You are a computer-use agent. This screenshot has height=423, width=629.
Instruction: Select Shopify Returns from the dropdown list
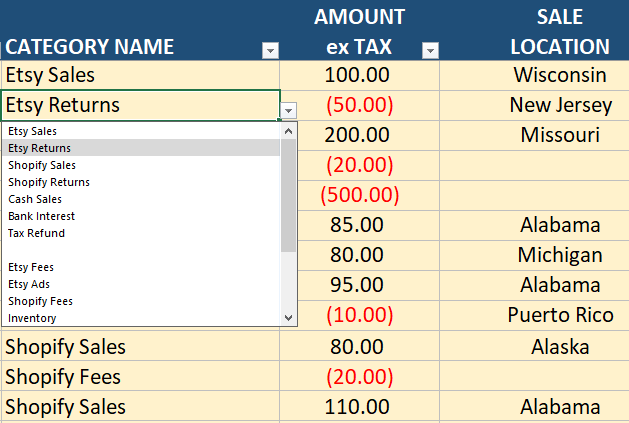pos(141,182)
